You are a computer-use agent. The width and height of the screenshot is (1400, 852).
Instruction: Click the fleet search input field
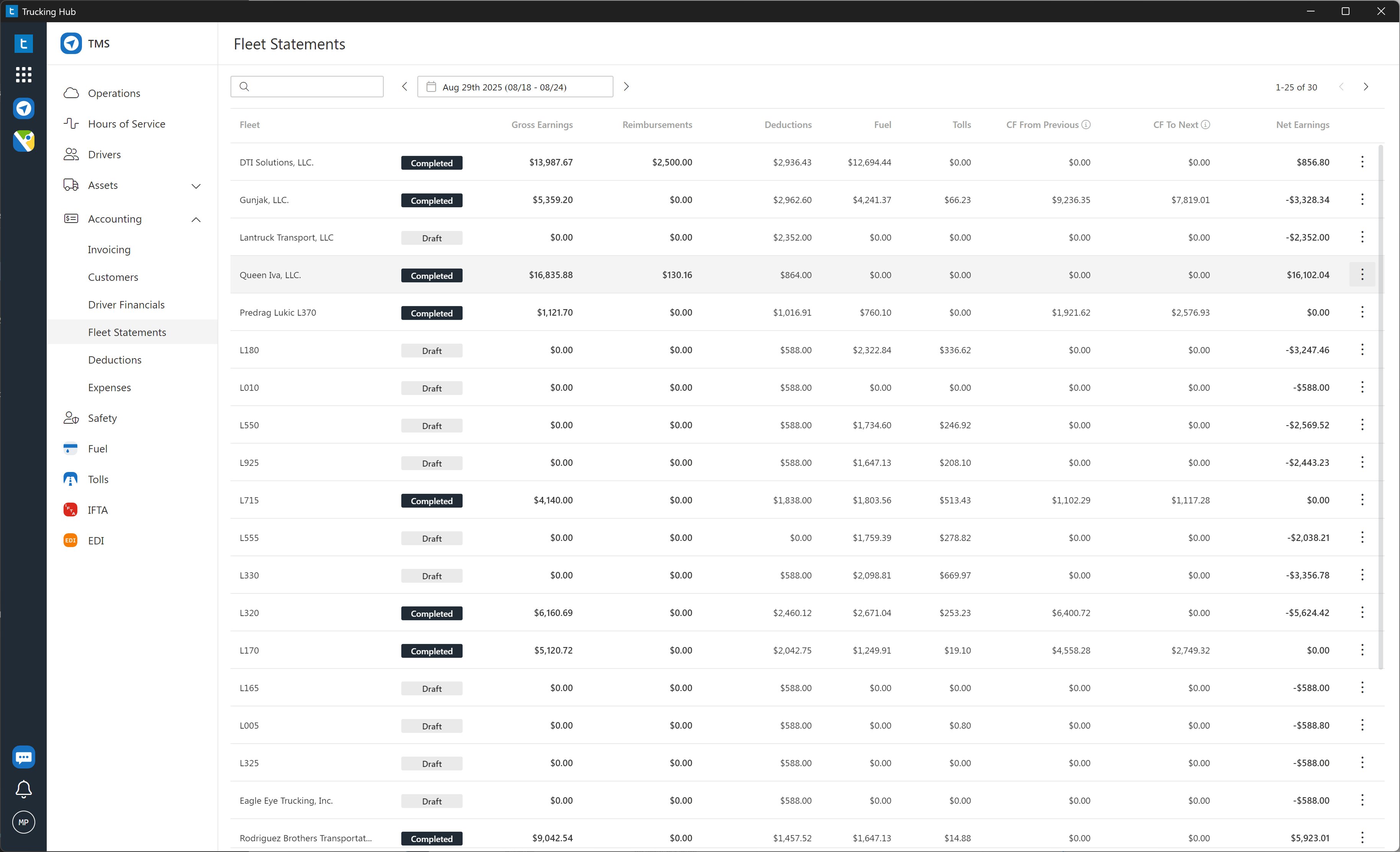pyautogui.click(x=307, y=87)
